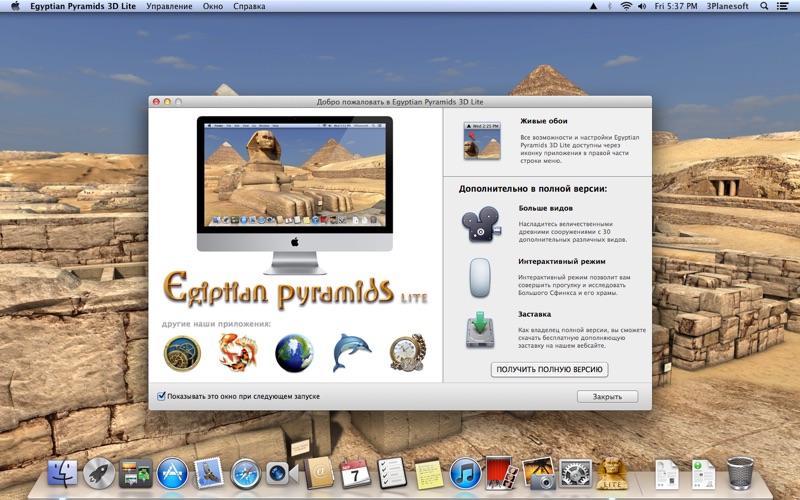This screenshot has width=800, height=500.
Task: Open Photo Booth in the Dock
Action: [x=502, y=473]
